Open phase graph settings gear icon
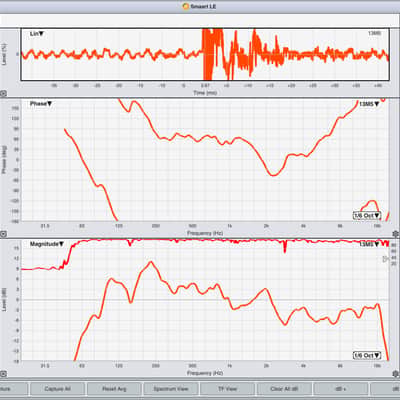 coord(396,234)
